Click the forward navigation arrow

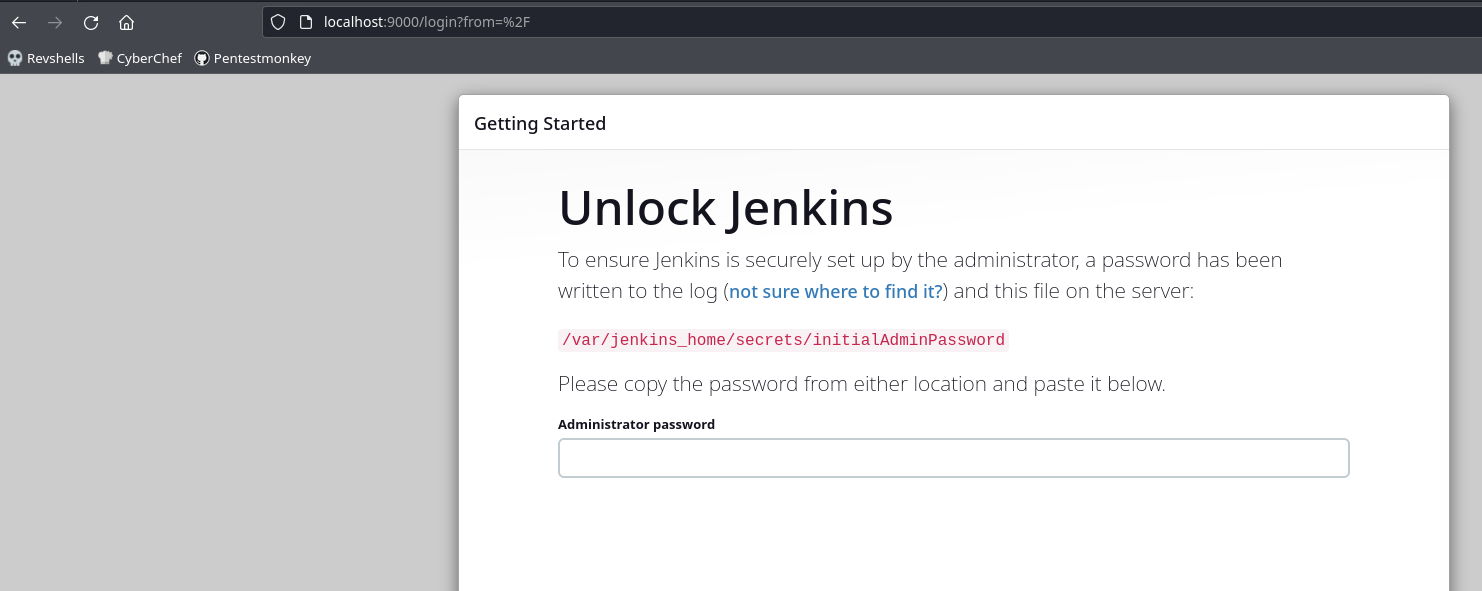click(x=55, y=22)
